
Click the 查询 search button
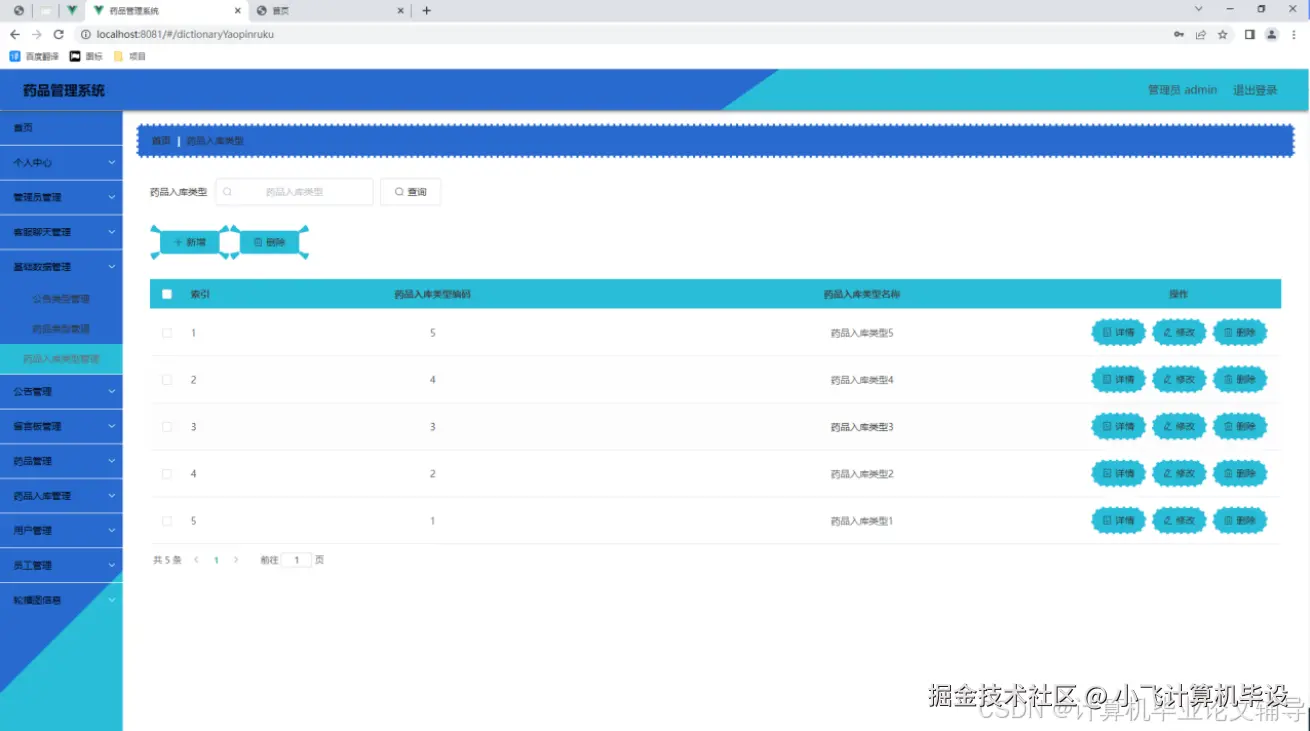point(410,192)
